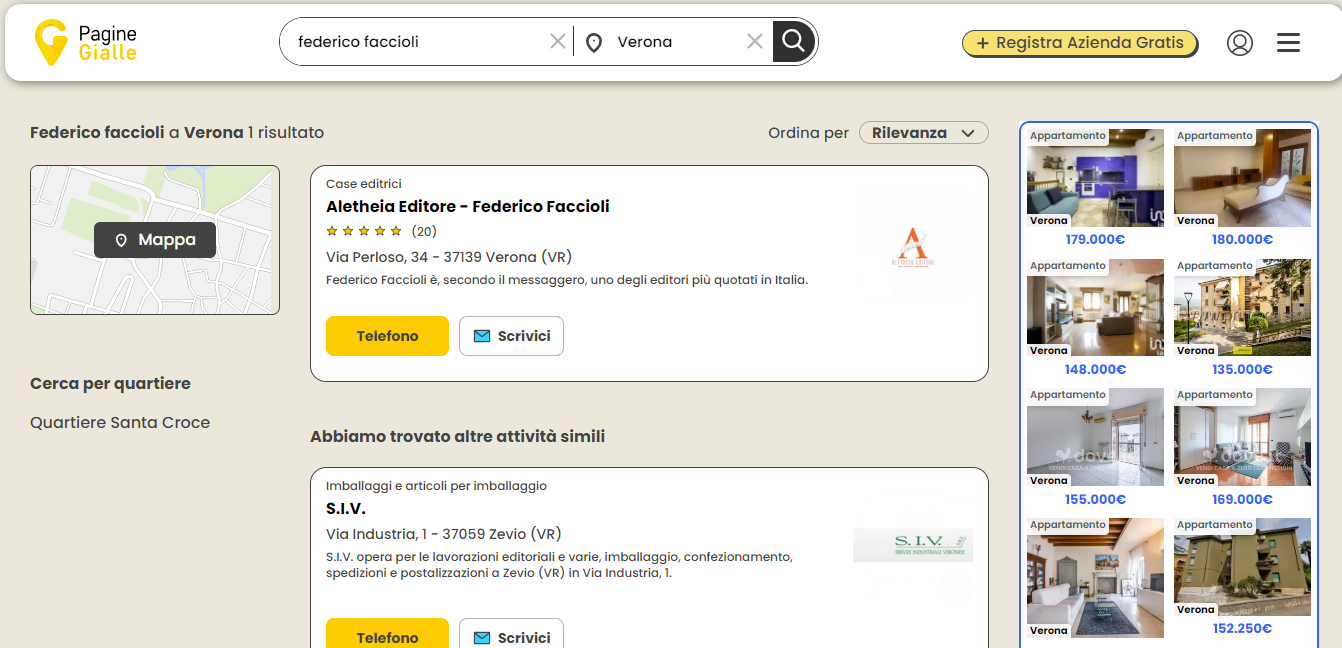
Task: Click the Aletheia description about Federico Faccioli
Action: pos(567,280)
